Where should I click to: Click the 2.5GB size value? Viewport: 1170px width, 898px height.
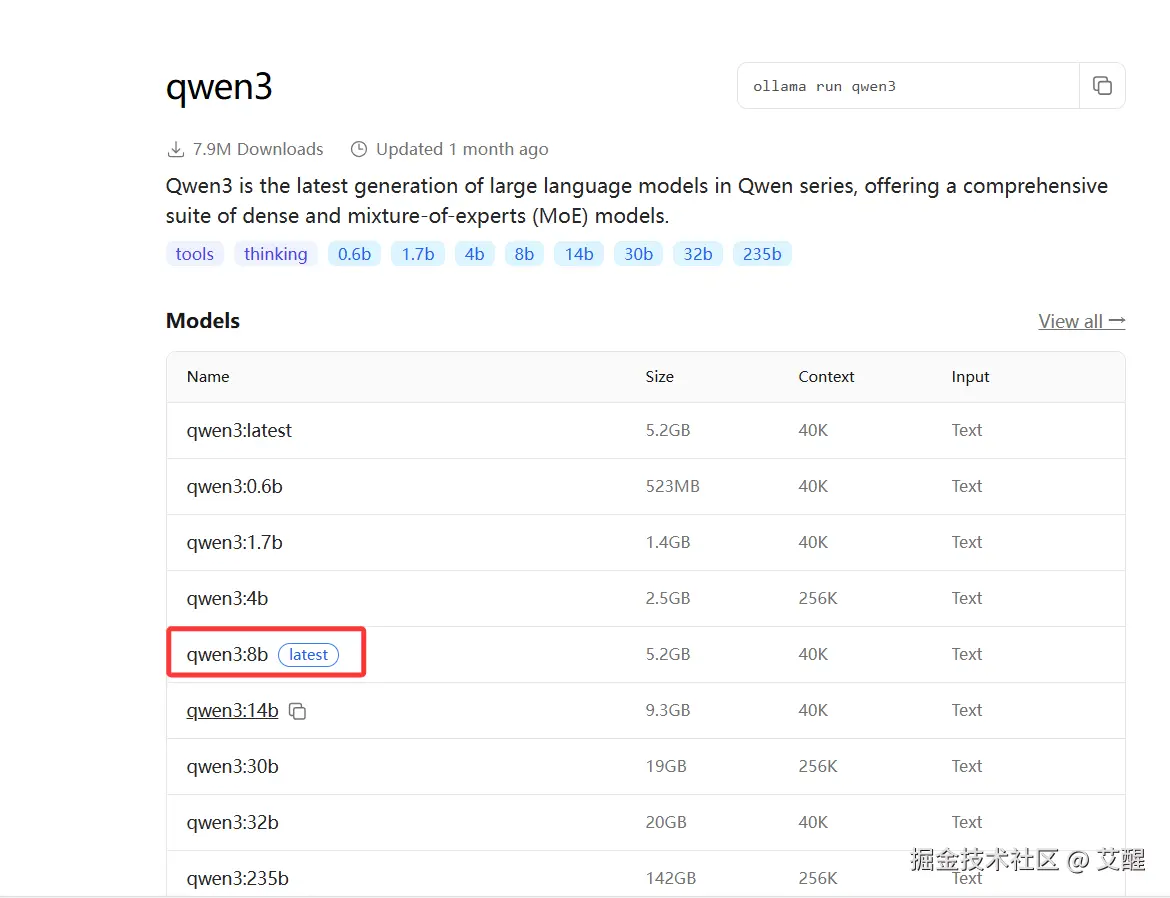tap(668, 599)
